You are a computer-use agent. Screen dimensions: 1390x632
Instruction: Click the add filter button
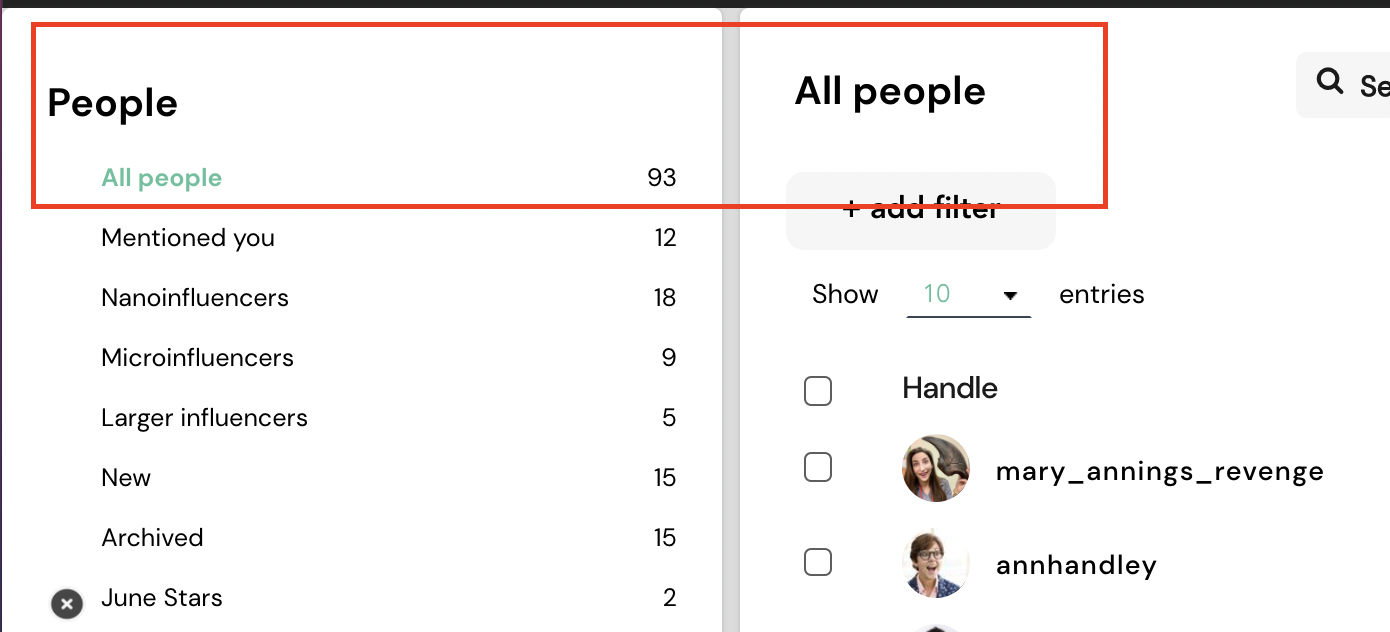[921, 210]
